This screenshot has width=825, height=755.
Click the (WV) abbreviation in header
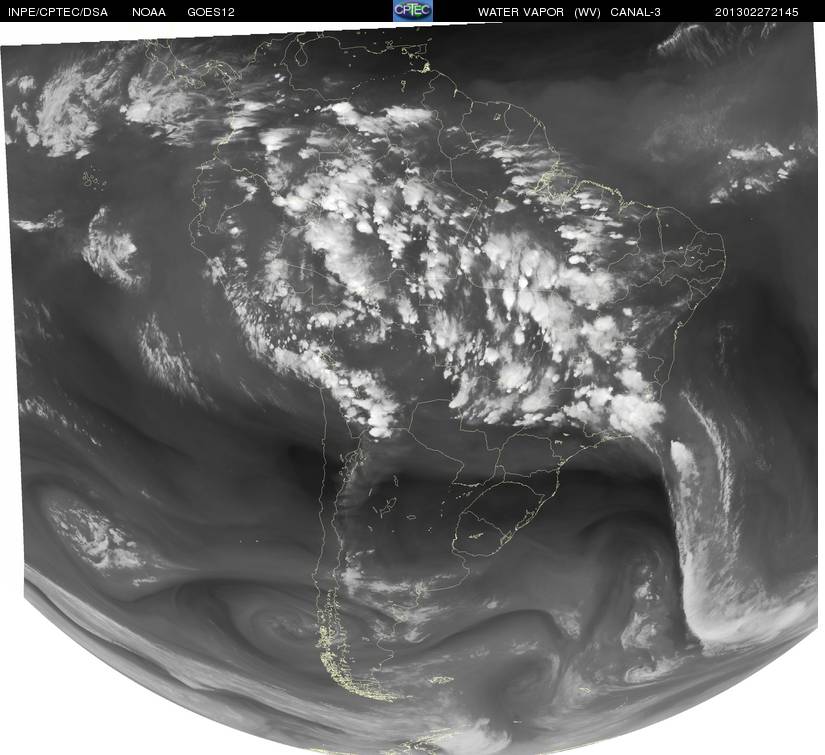click(587, 12)
